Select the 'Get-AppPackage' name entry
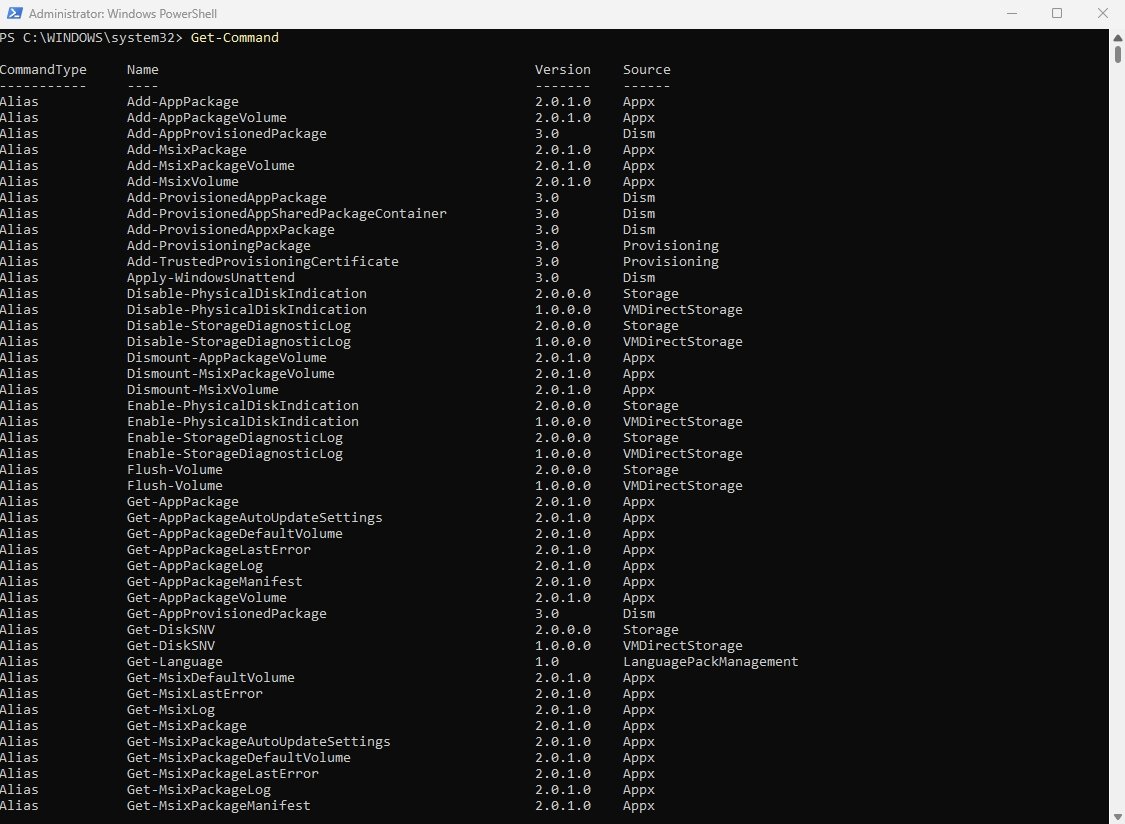Viewport: 1125px width, 824px height. 183,502
